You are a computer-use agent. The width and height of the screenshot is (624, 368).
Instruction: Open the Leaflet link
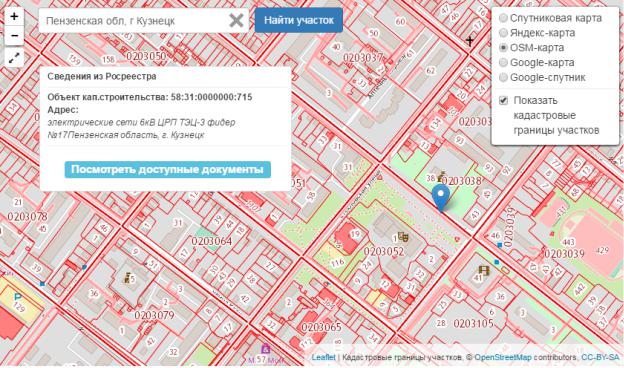click(323, 357)
